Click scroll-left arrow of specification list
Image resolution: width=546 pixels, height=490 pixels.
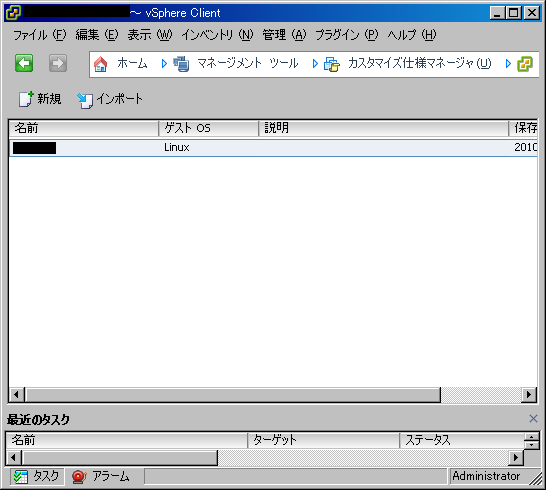point(16,395)
